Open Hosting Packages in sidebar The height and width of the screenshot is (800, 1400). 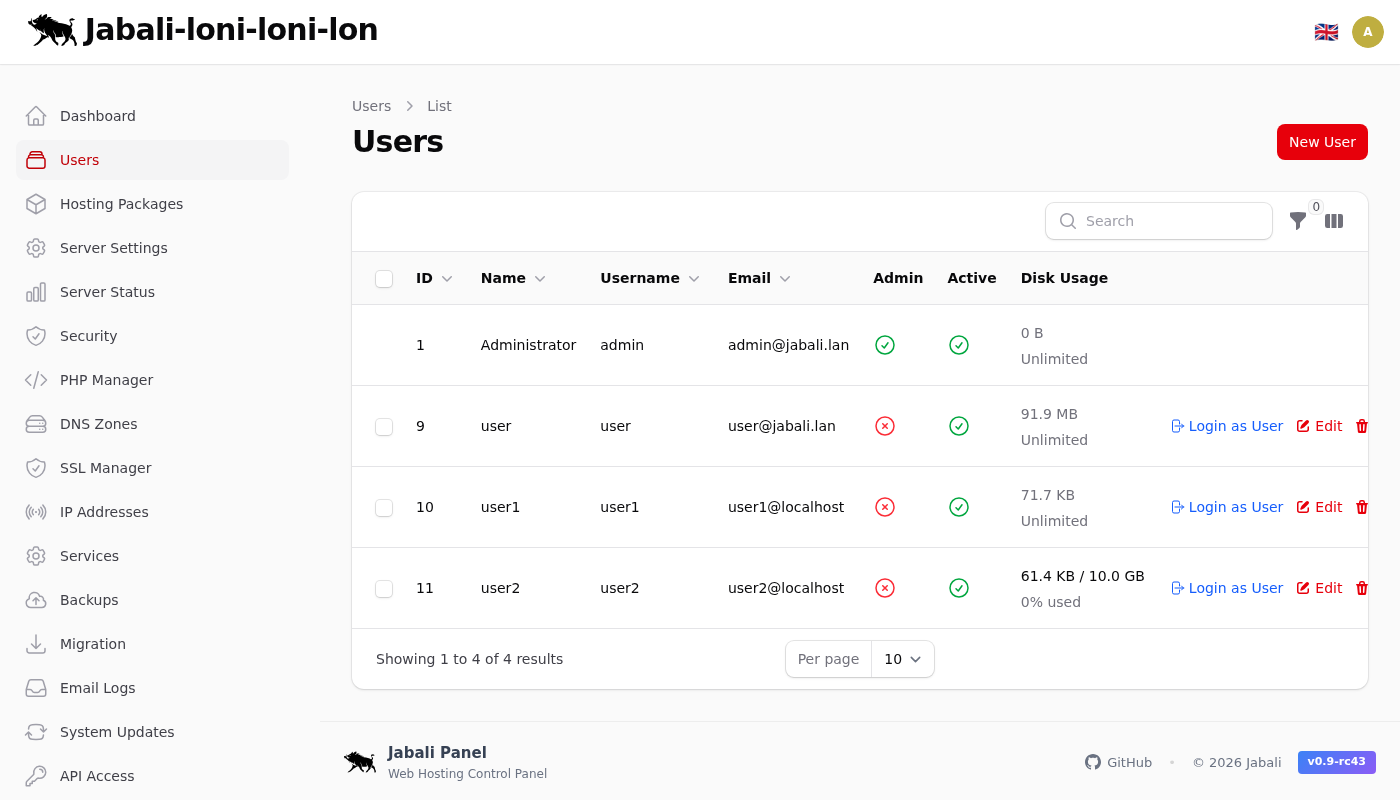coord(121,204)
